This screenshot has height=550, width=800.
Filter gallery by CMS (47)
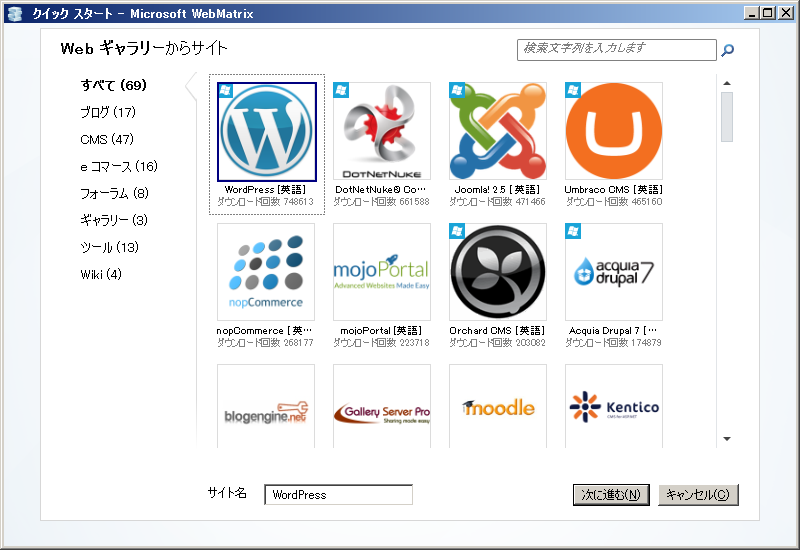[x=107, y=139]
